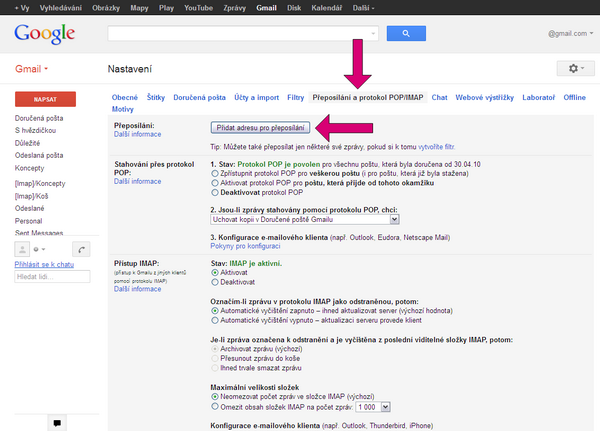Open 'Další informace' under Přístup IMAP
600x431 pixels.
pyautogui.click(x=137, y=289)
